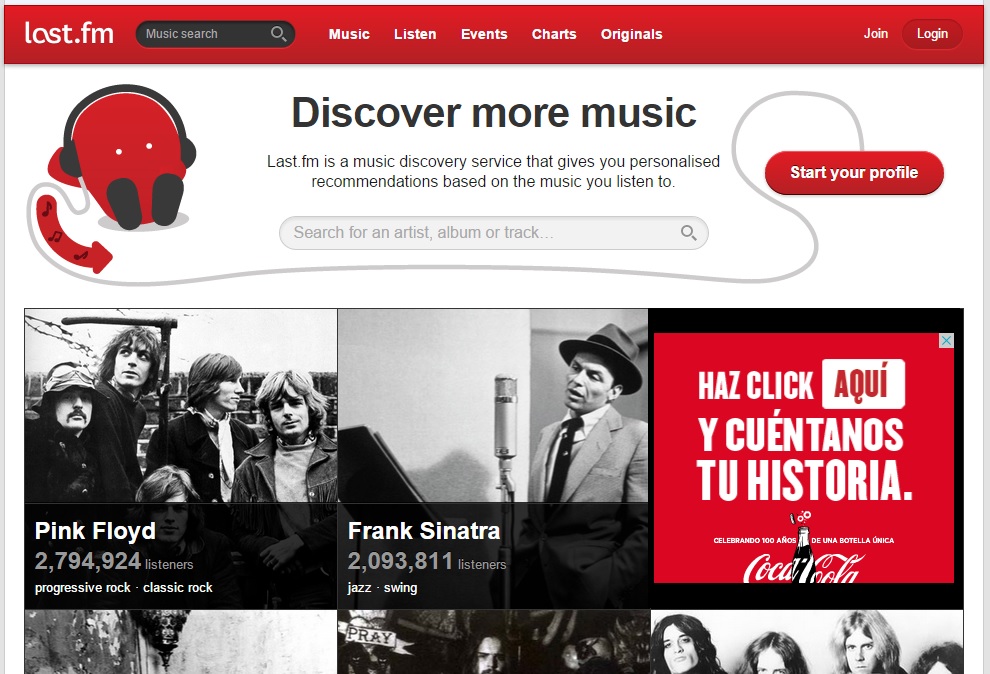
Task: Click the last.fm logo
Action: pyautogui.click(x=69, y=33)
